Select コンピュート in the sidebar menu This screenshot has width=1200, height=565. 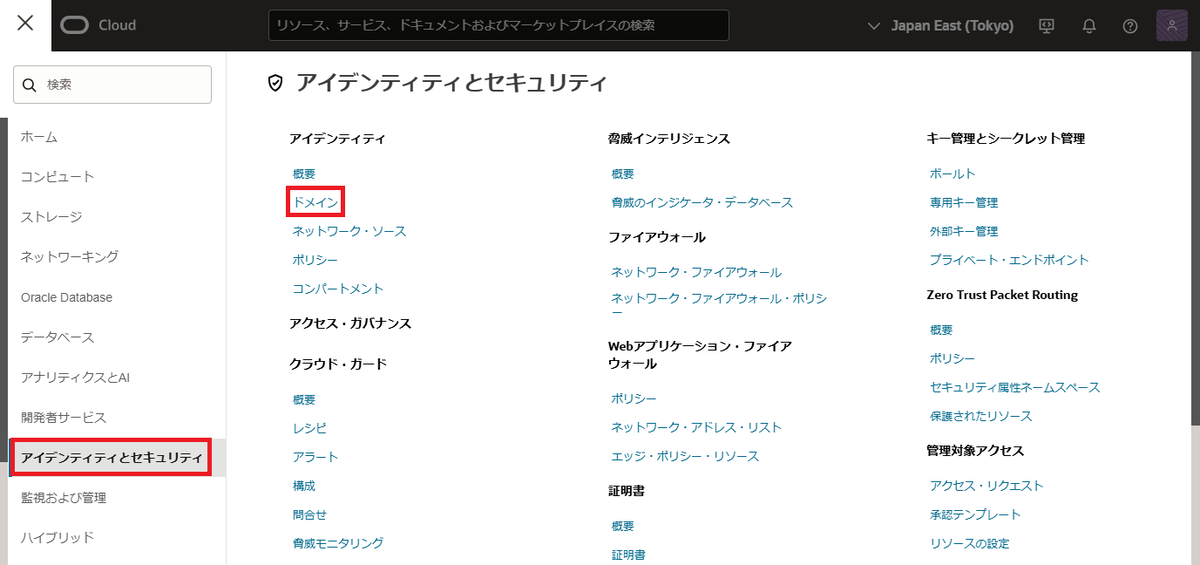click(x=57, y=177)
